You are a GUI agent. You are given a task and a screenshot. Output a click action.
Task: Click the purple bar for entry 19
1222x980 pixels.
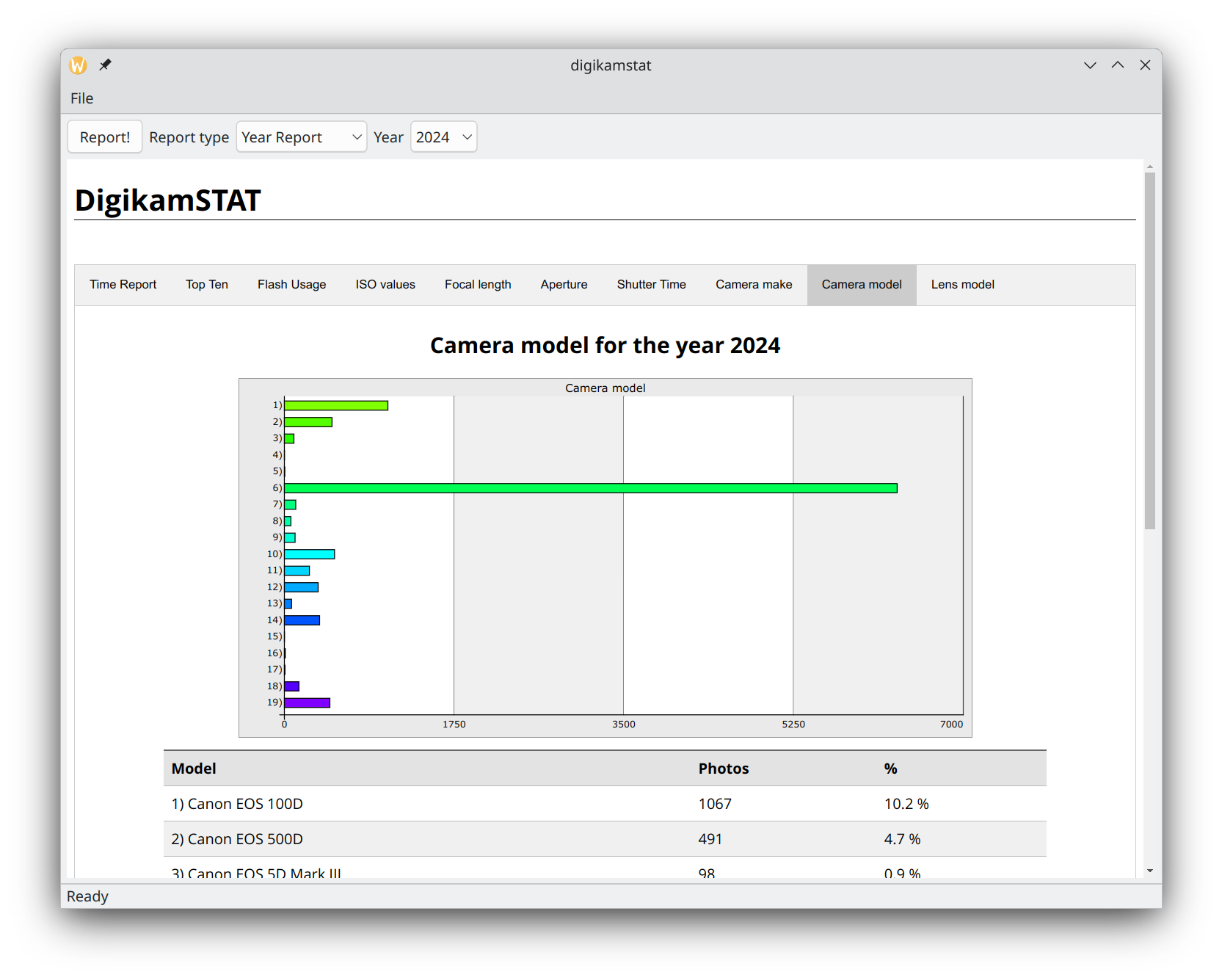(308, 703)
